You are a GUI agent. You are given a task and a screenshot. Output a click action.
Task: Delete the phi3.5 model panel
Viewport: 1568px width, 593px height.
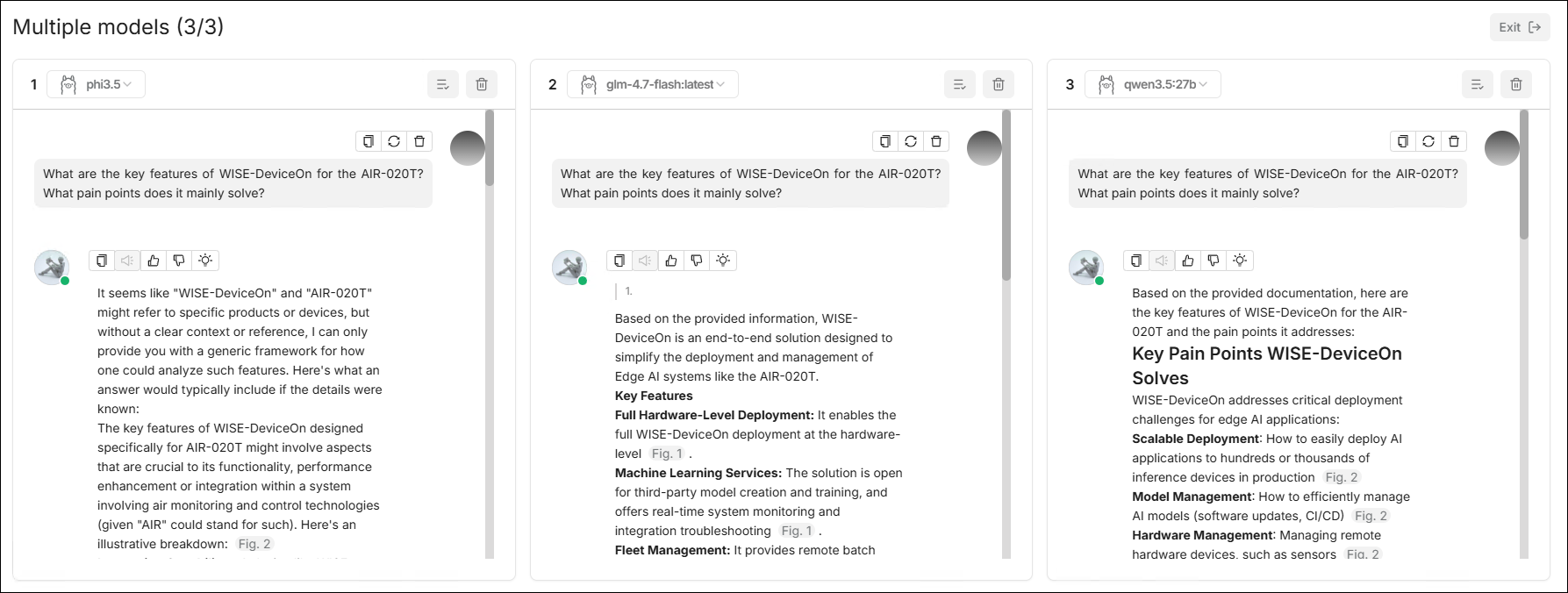(482, 84)
